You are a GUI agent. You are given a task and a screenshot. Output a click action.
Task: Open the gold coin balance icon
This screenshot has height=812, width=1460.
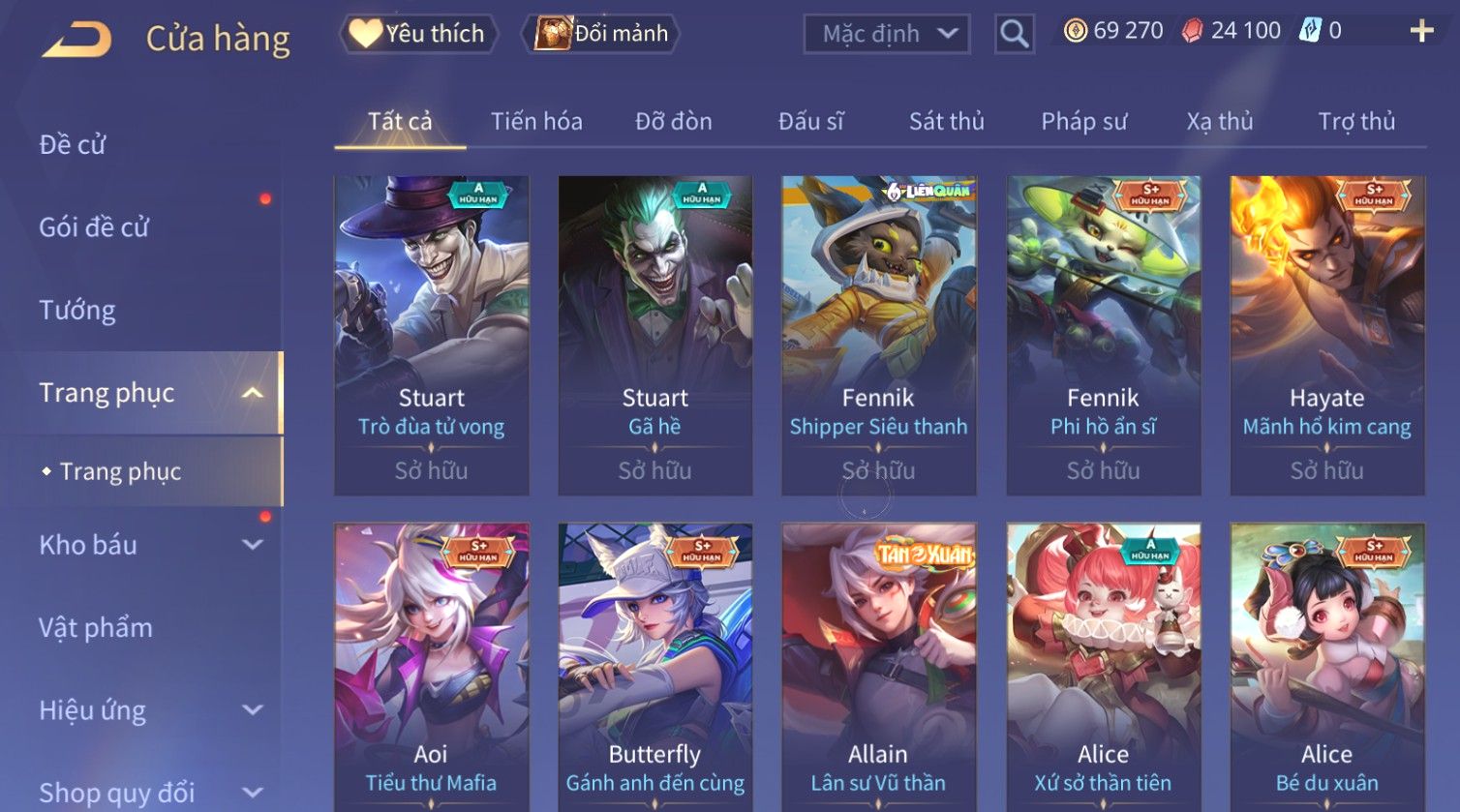pos(1075,31)
